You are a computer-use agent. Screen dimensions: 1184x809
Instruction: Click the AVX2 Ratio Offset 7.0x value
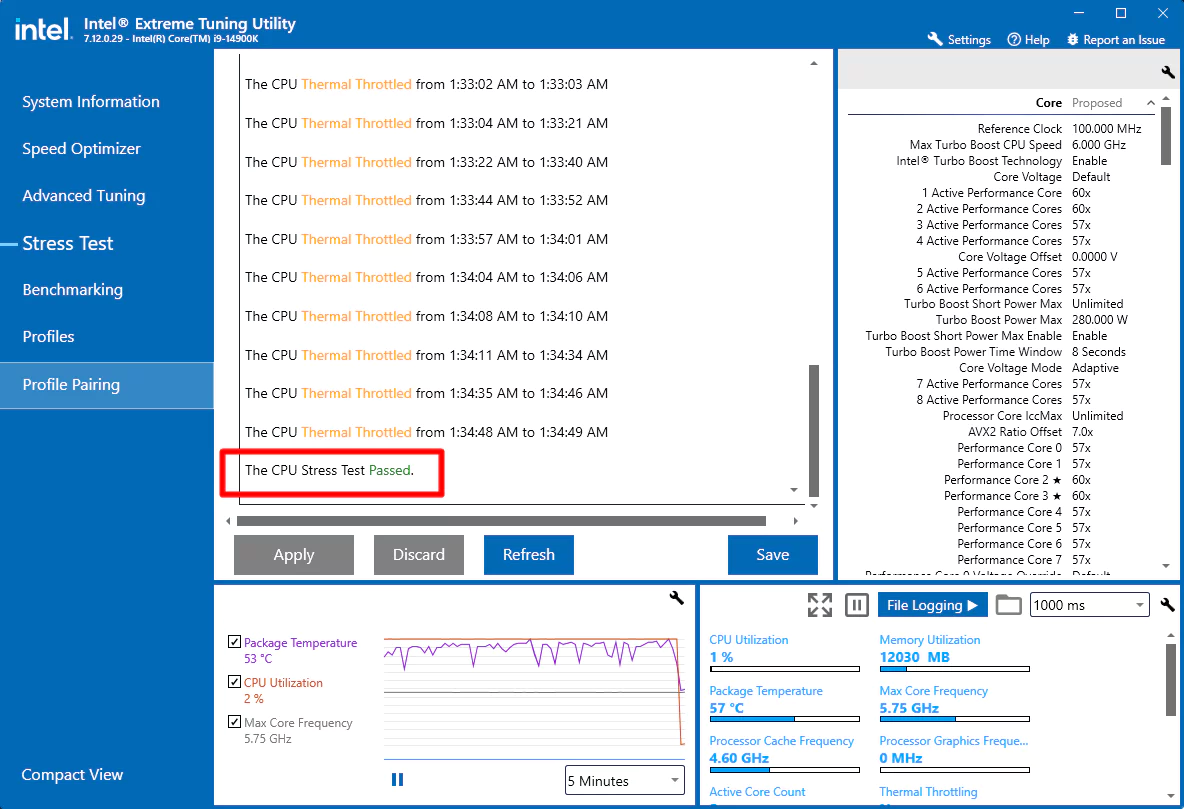(x=1082, y=432)
